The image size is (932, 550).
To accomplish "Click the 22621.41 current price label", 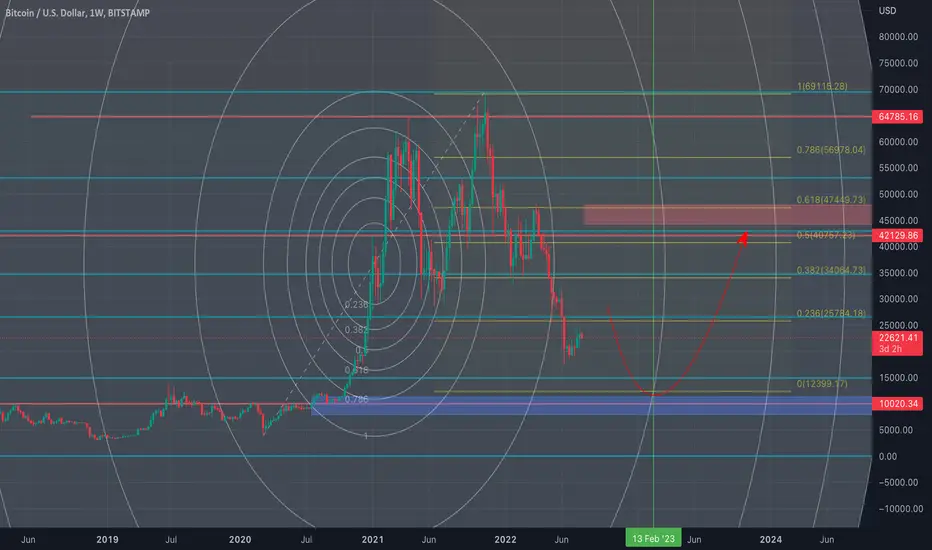I will pyautogui.click(x=898, y=338).
